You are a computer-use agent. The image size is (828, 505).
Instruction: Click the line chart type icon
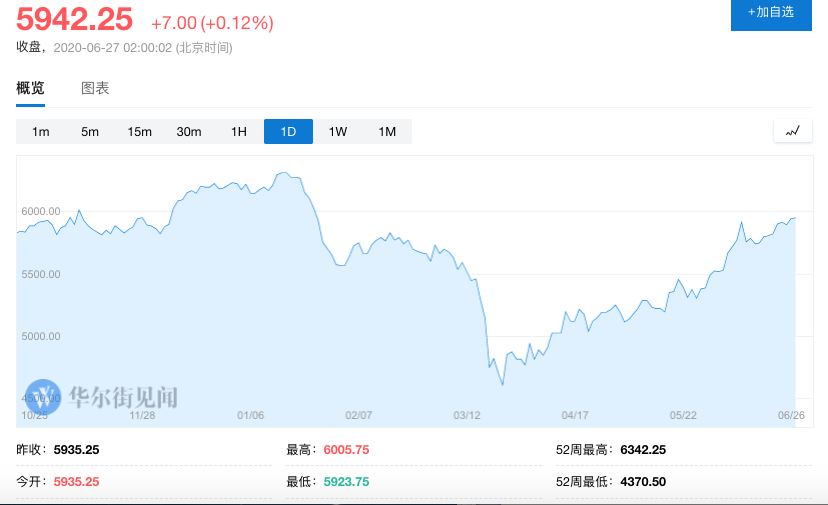792,131
